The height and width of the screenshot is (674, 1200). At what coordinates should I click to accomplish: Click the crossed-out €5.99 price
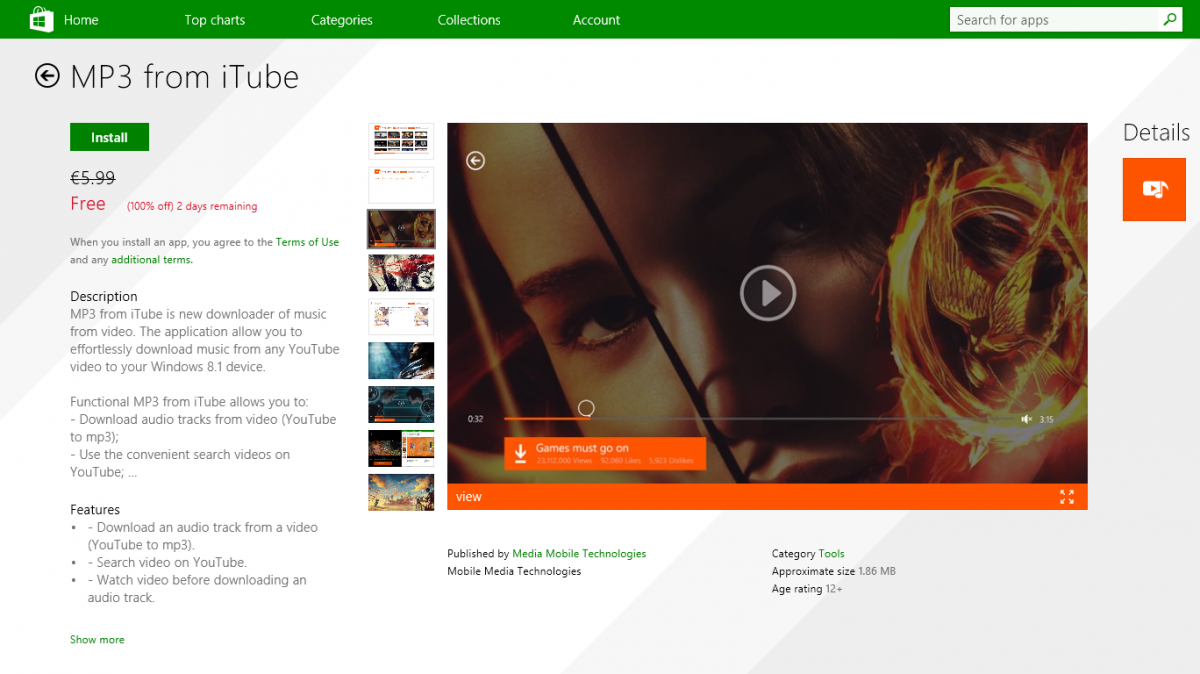(x=92, y=178)
